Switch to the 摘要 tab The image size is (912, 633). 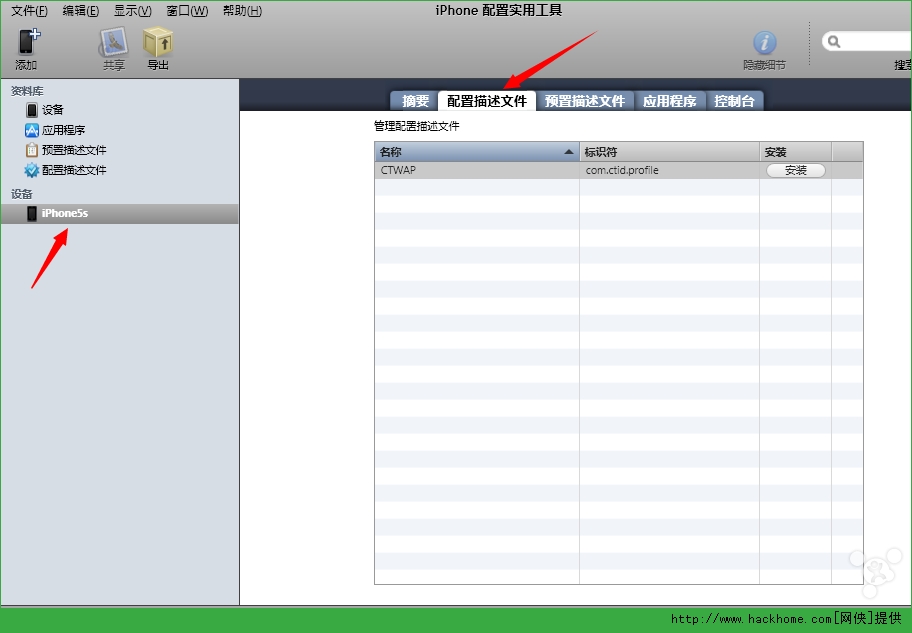[415, 101]
